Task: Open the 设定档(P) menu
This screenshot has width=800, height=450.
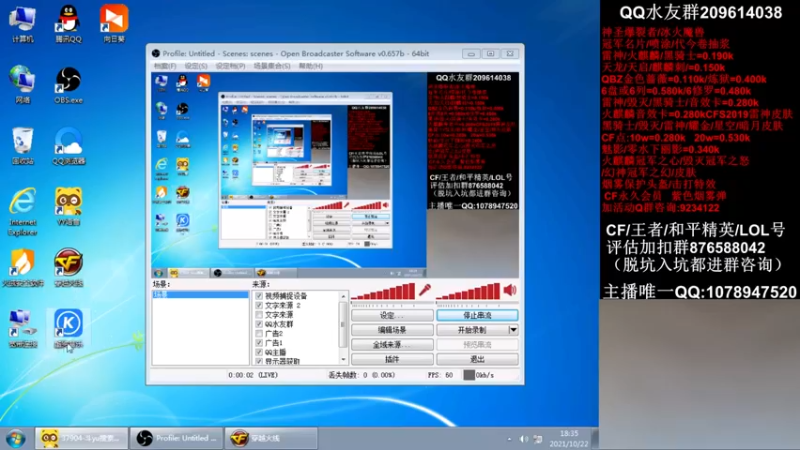Action: point(230,66)
